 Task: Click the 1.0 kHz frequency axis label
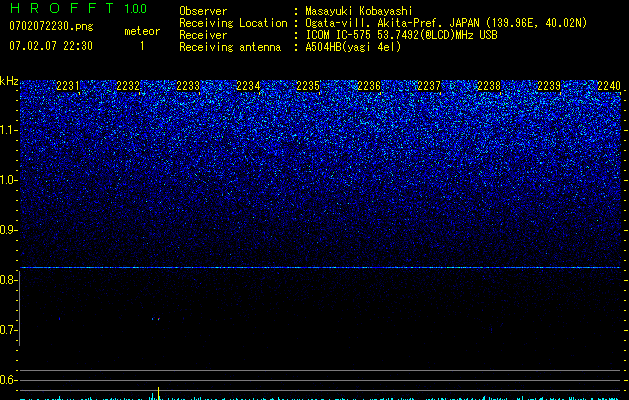(x=9, y=180)
